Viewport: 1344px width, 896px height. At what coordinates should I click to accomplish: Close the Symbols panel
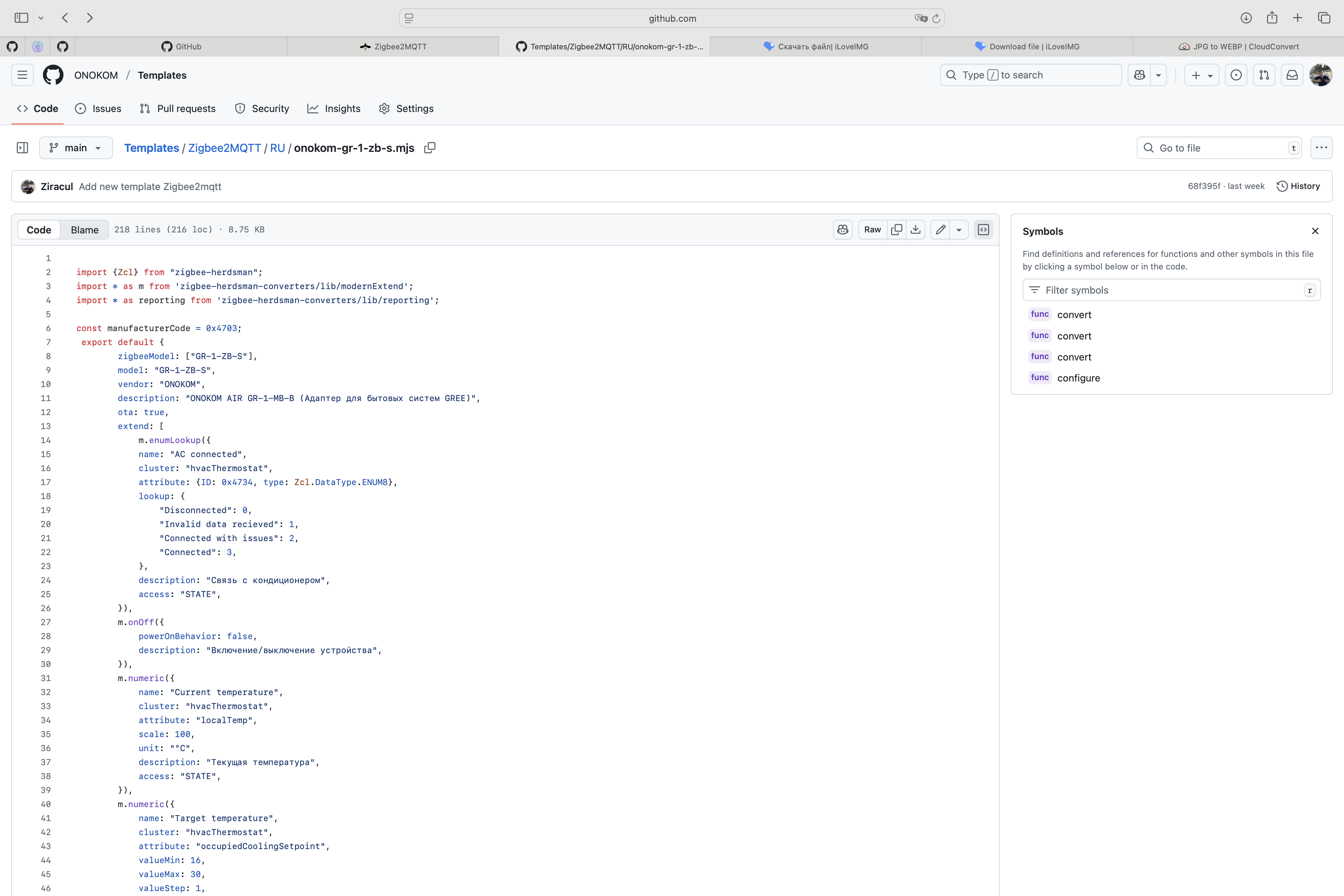click(1315, 231)
